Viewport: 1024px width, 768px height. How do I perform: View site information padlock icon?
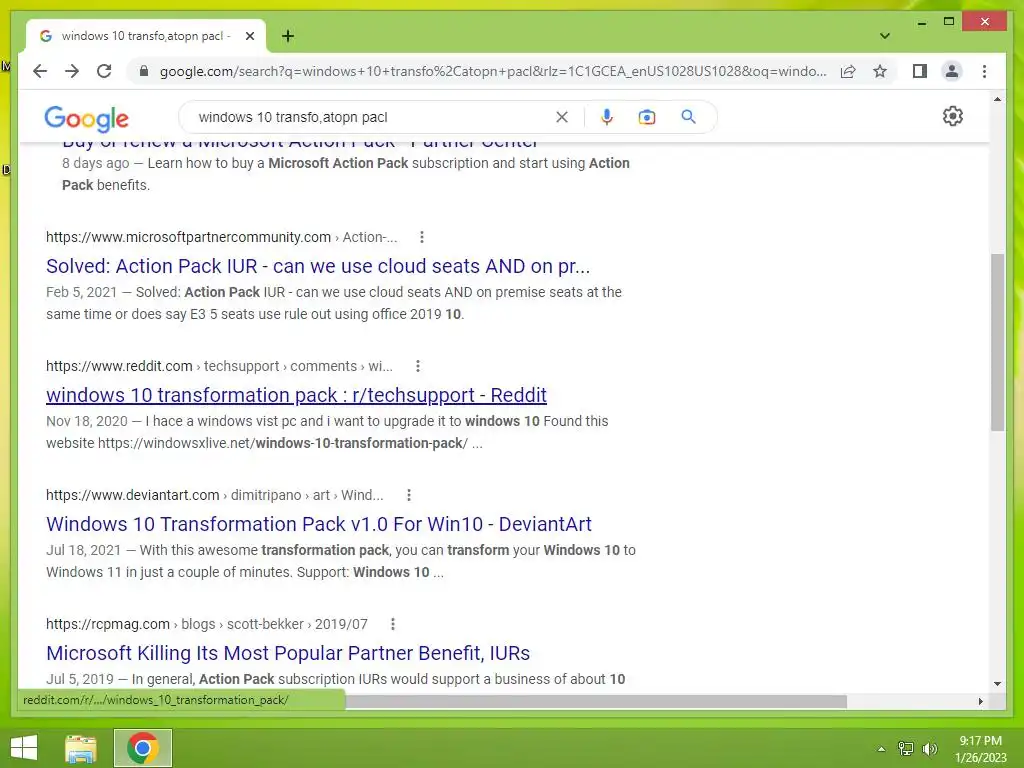pos(144,71)
